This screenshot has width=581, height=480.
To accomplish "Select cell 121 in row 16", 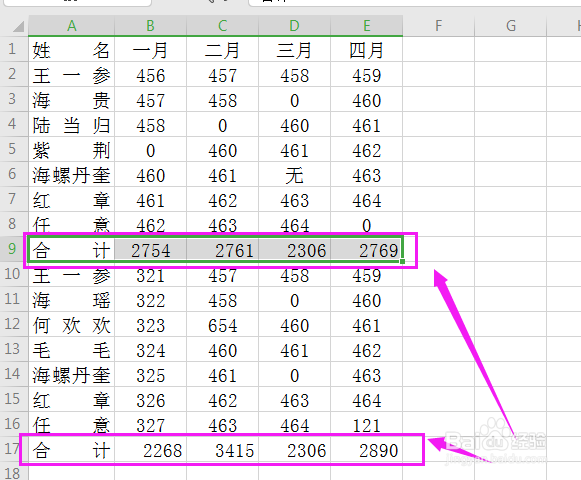I will 366,425.
